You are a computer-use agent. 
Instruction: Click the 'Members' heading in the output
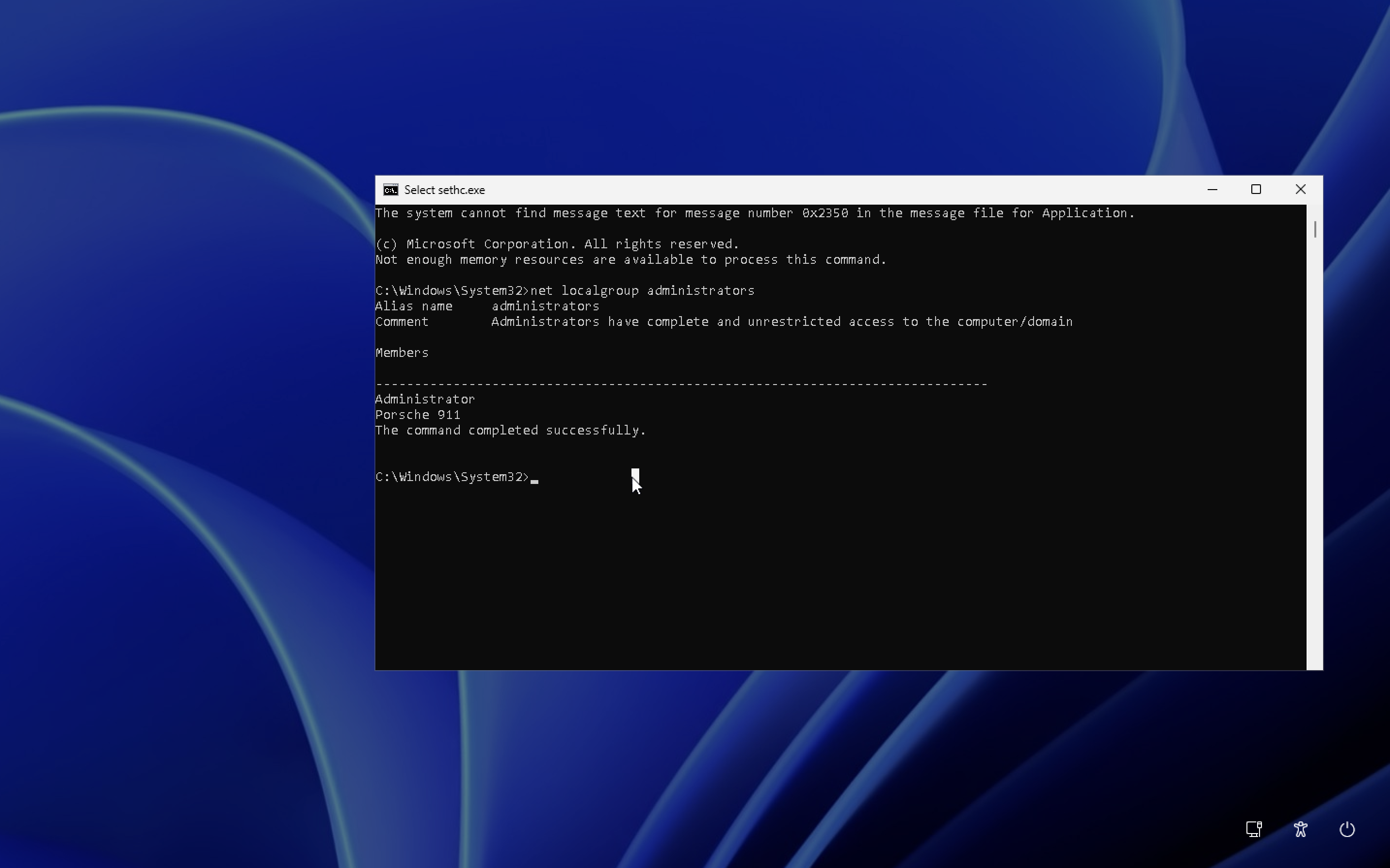coord(402,353)
